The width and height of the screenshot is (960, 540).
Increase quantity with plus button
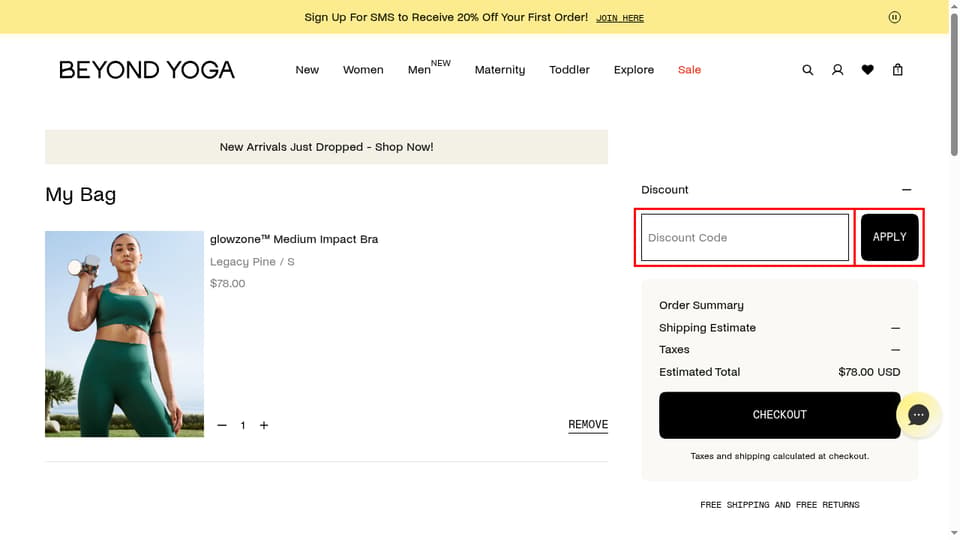point(264,425)
